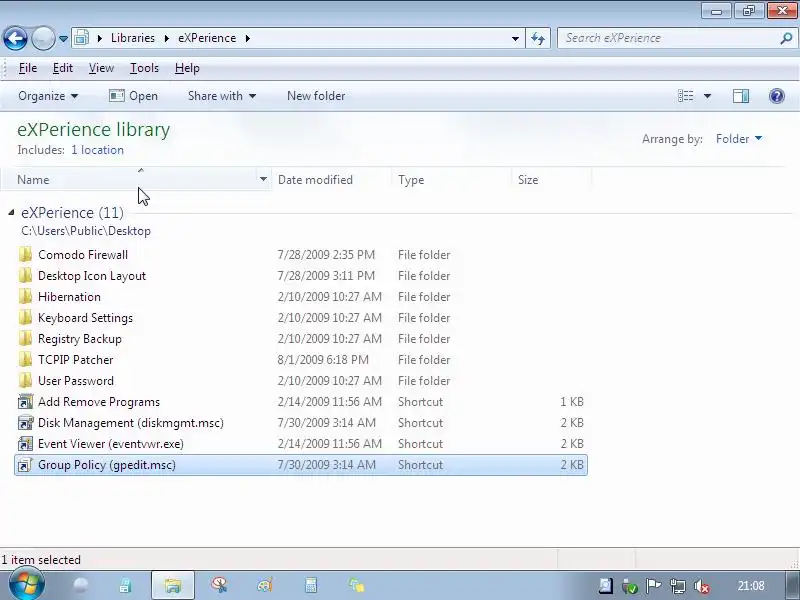Select the Event Viewer shortcut icon
This screenshot has width=800, height=600.
26,443
